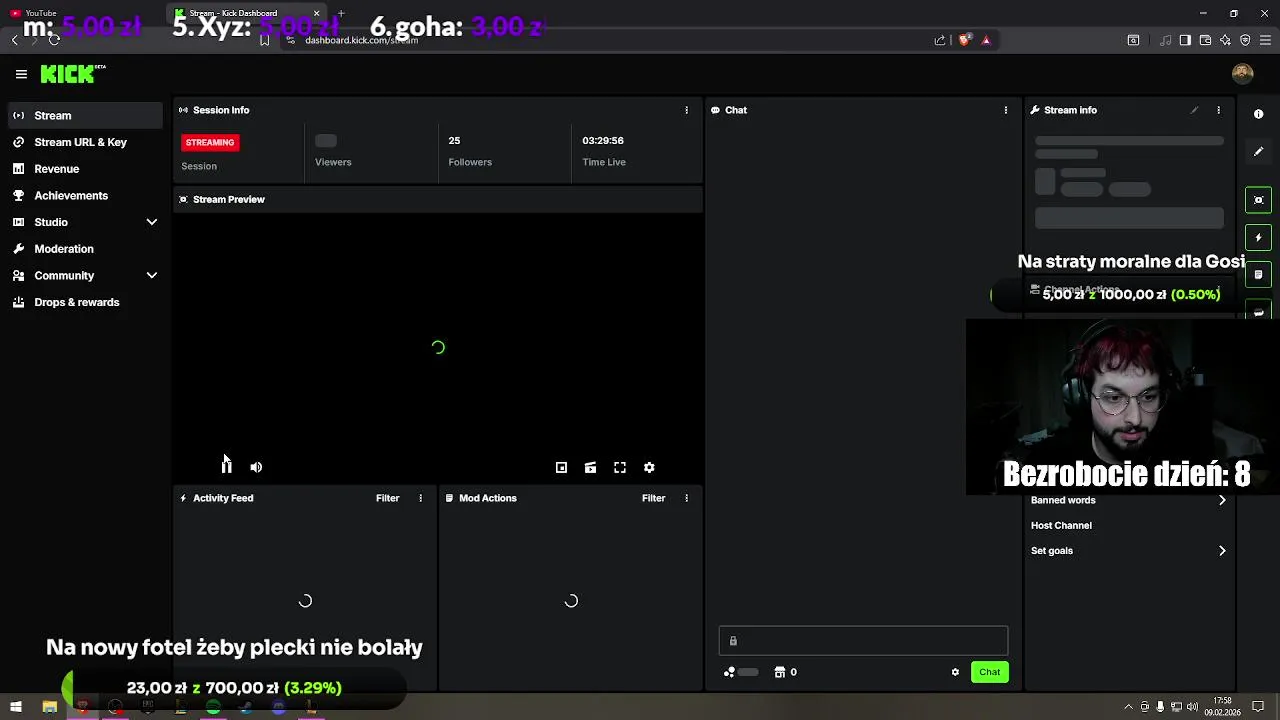Open Brave Shields icon

[x=964, y=40]
